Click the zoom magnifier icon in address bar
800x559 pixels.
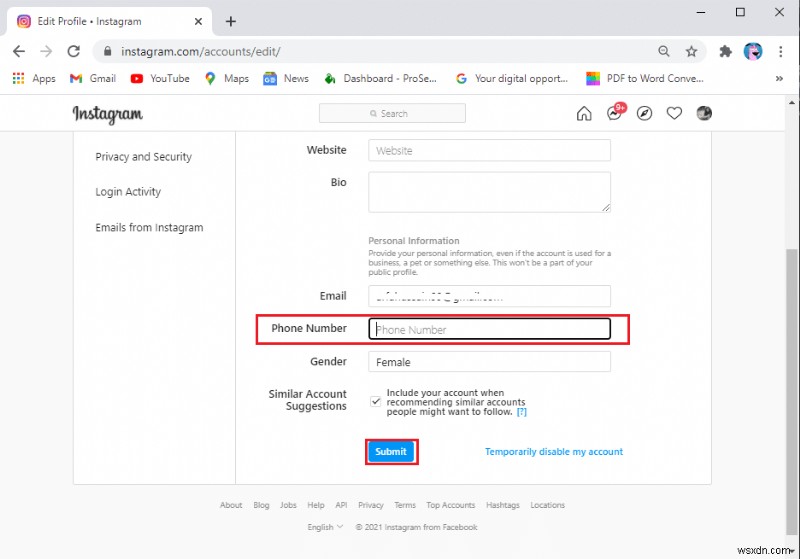pos(664,51)
